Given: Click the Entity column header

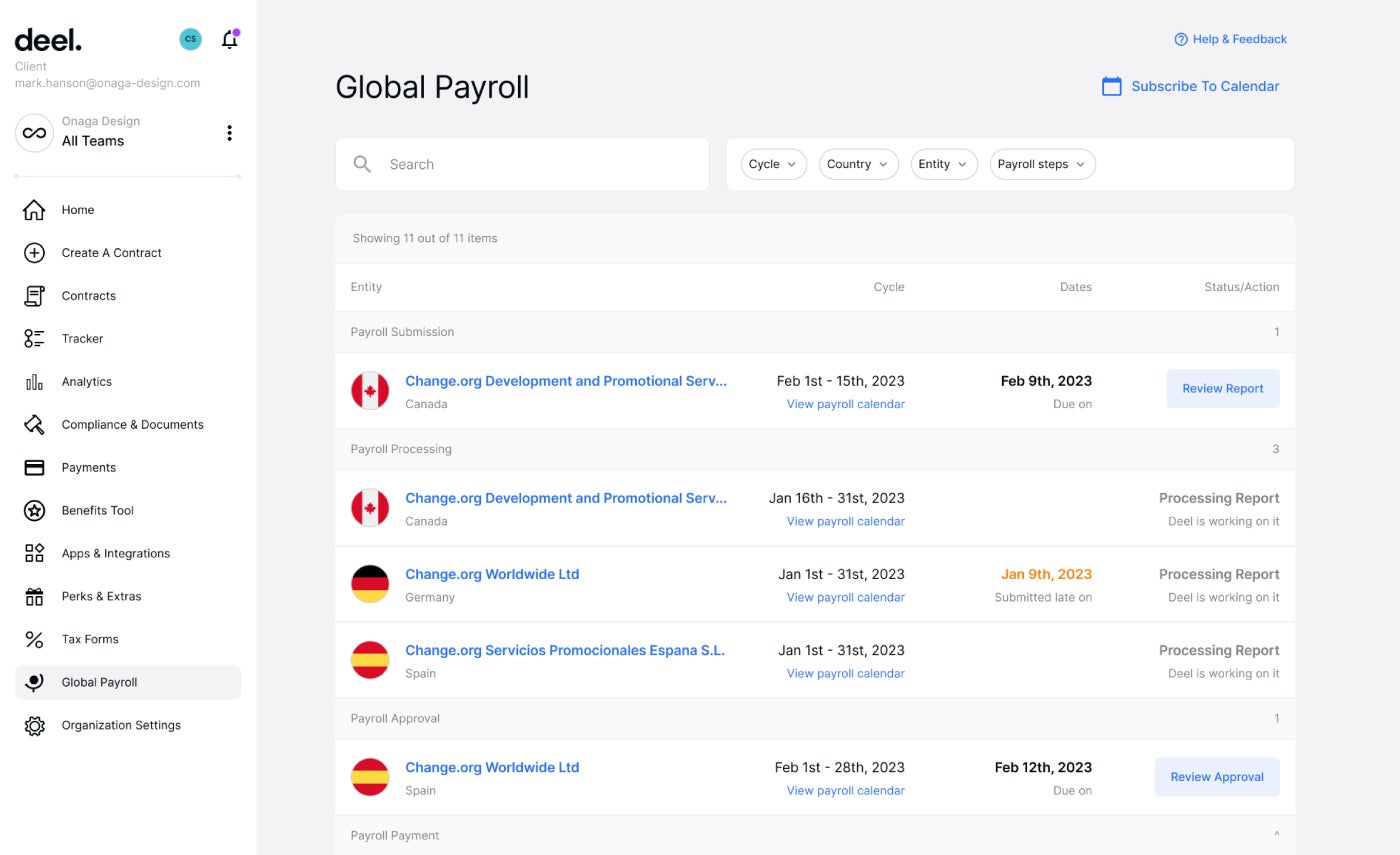Looking at the screenshot, I should tap(366, 287).
